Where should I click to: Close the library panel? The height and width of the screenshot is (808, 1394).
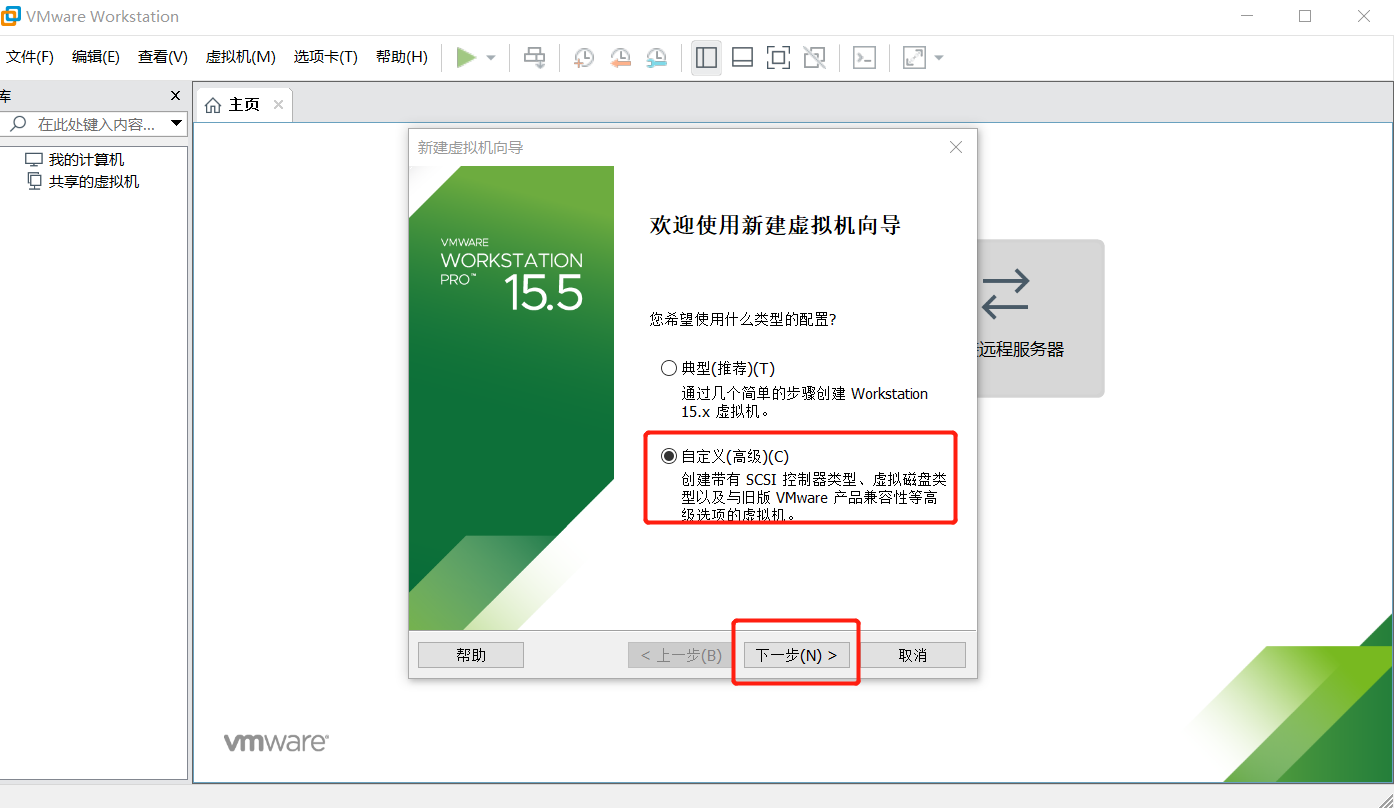(176, 96)
